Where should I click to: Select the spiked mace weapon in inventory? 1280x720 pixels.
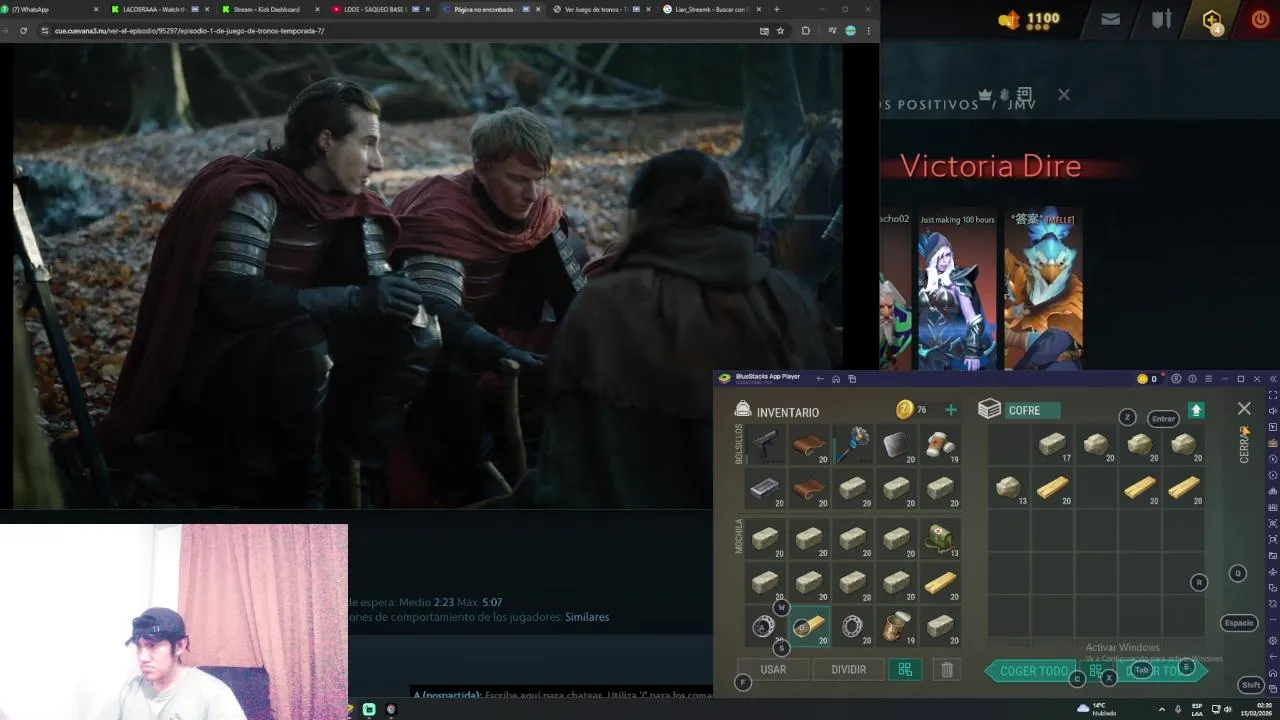(x=853, y=444)
